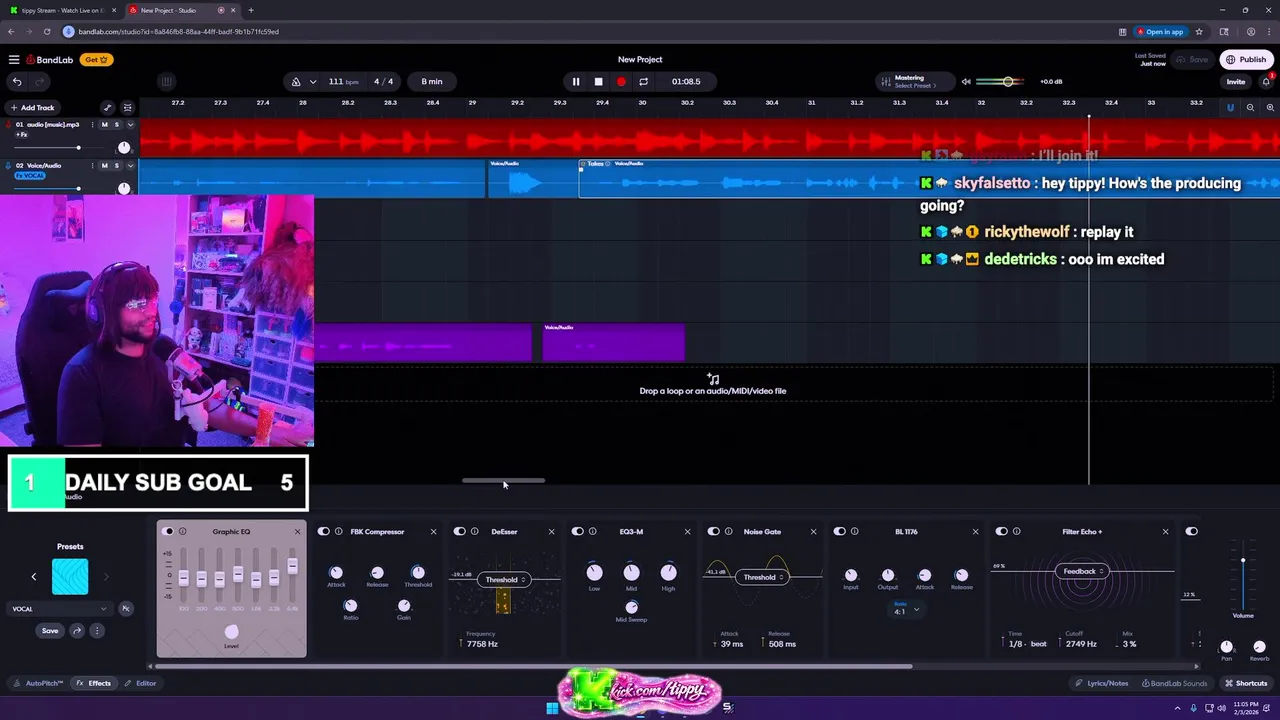Stop playback with the stop button
The height and width of the screenshot is (720, 1280).
[598, 82]
